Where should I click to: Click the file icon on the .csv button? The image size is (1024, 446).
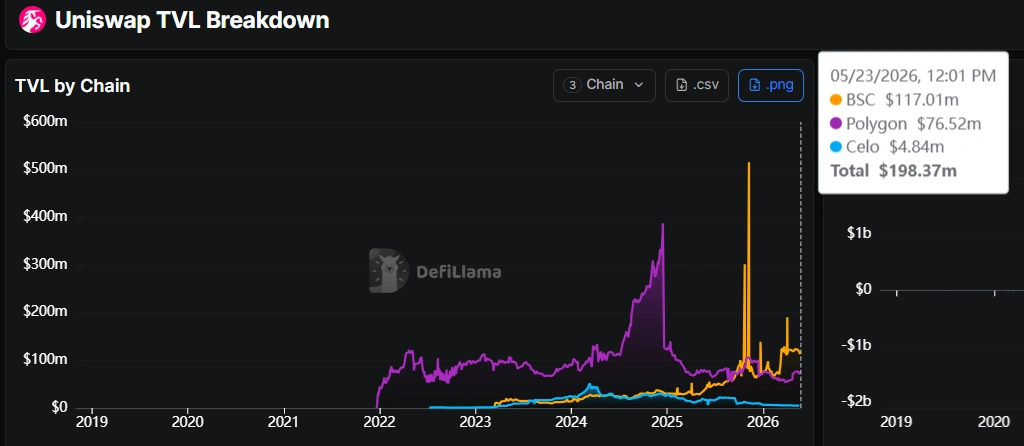681,85
